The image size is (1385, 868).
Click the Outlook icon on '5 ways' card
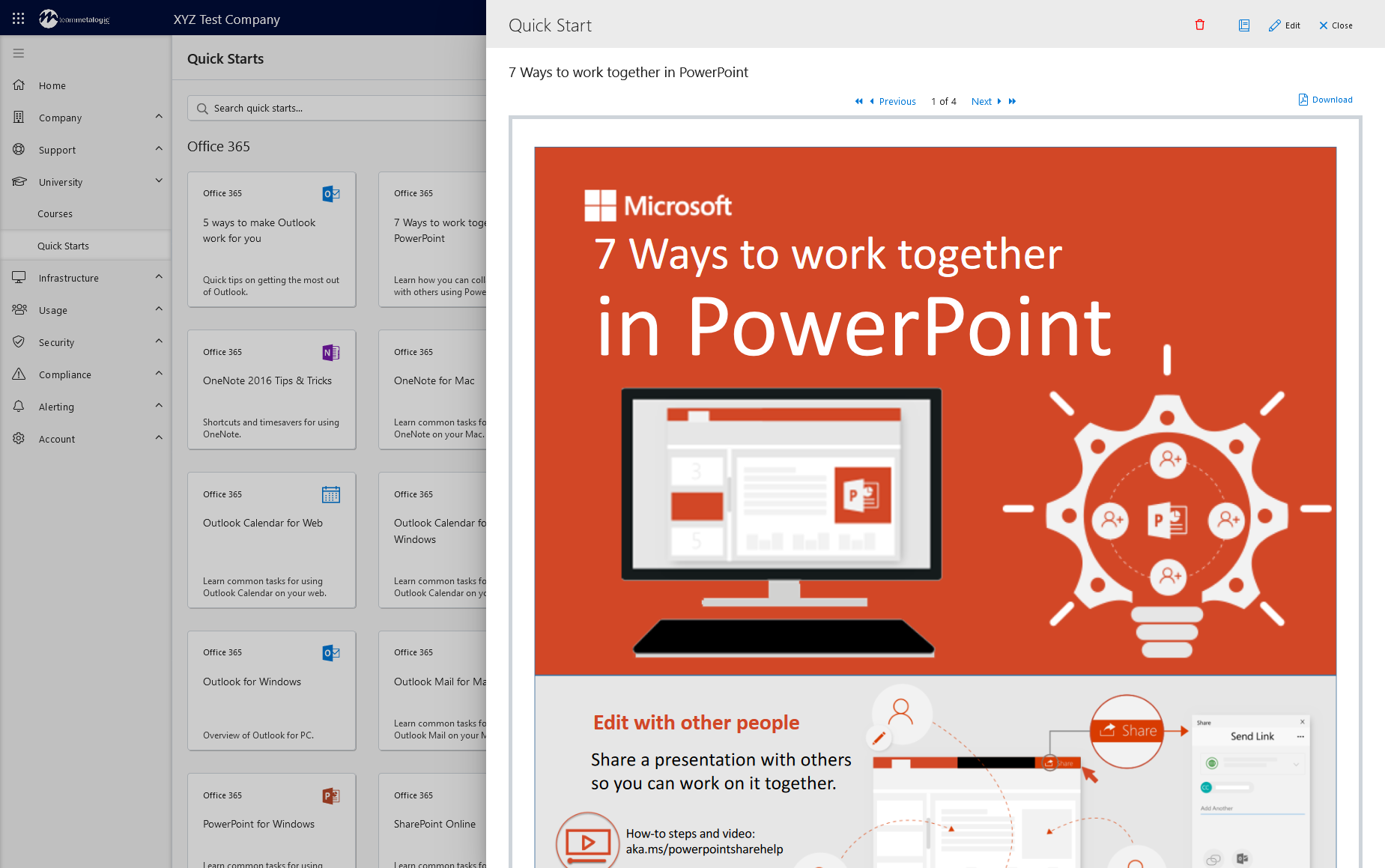(331, 194)
